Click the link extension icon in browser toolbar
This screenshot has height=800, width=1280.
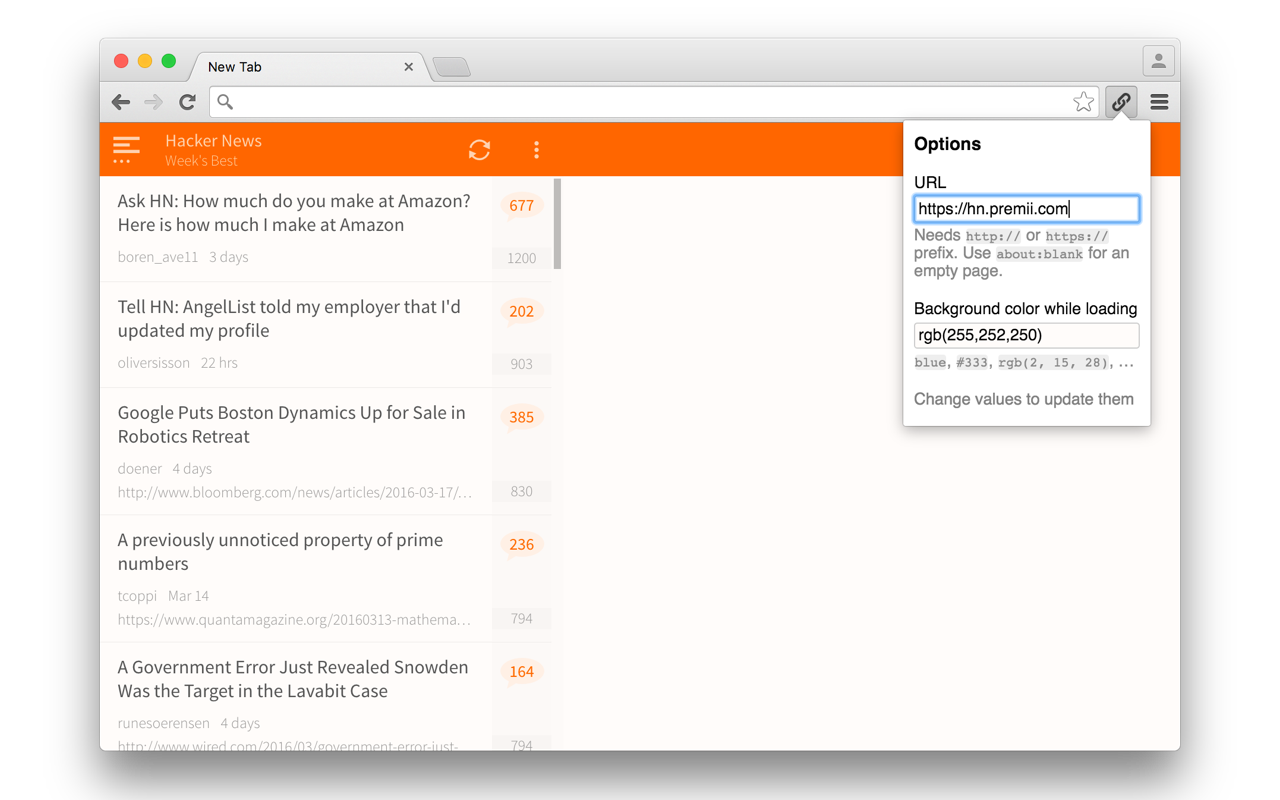coord(1120,101)
